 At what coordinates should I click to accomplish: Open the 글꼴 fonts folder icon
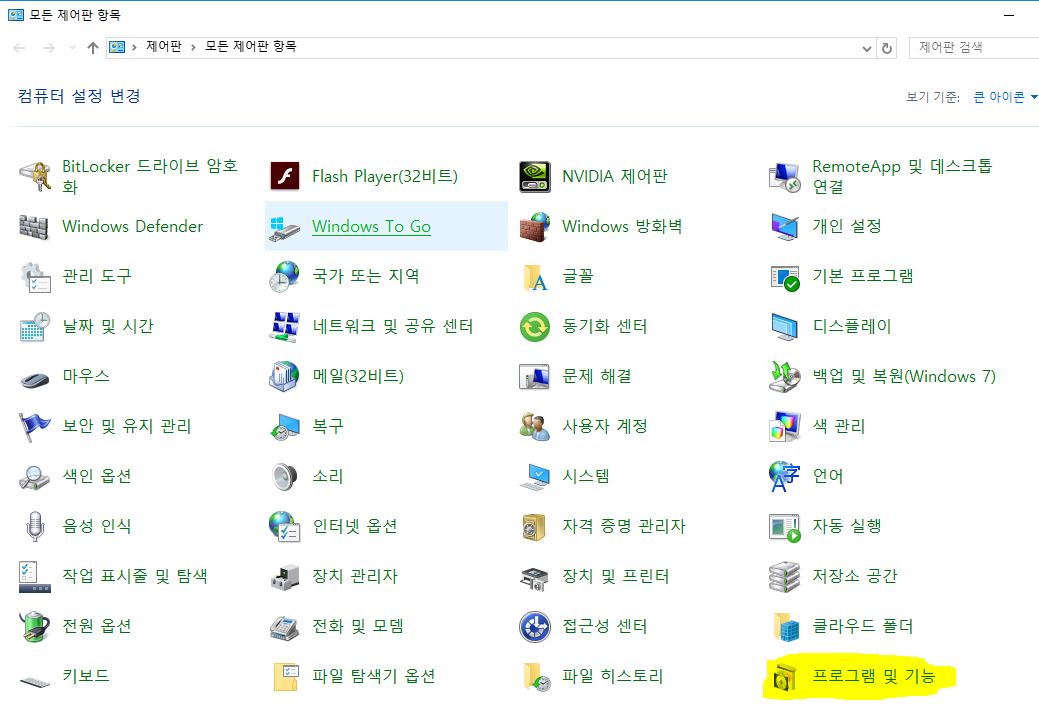pos(535,278)
